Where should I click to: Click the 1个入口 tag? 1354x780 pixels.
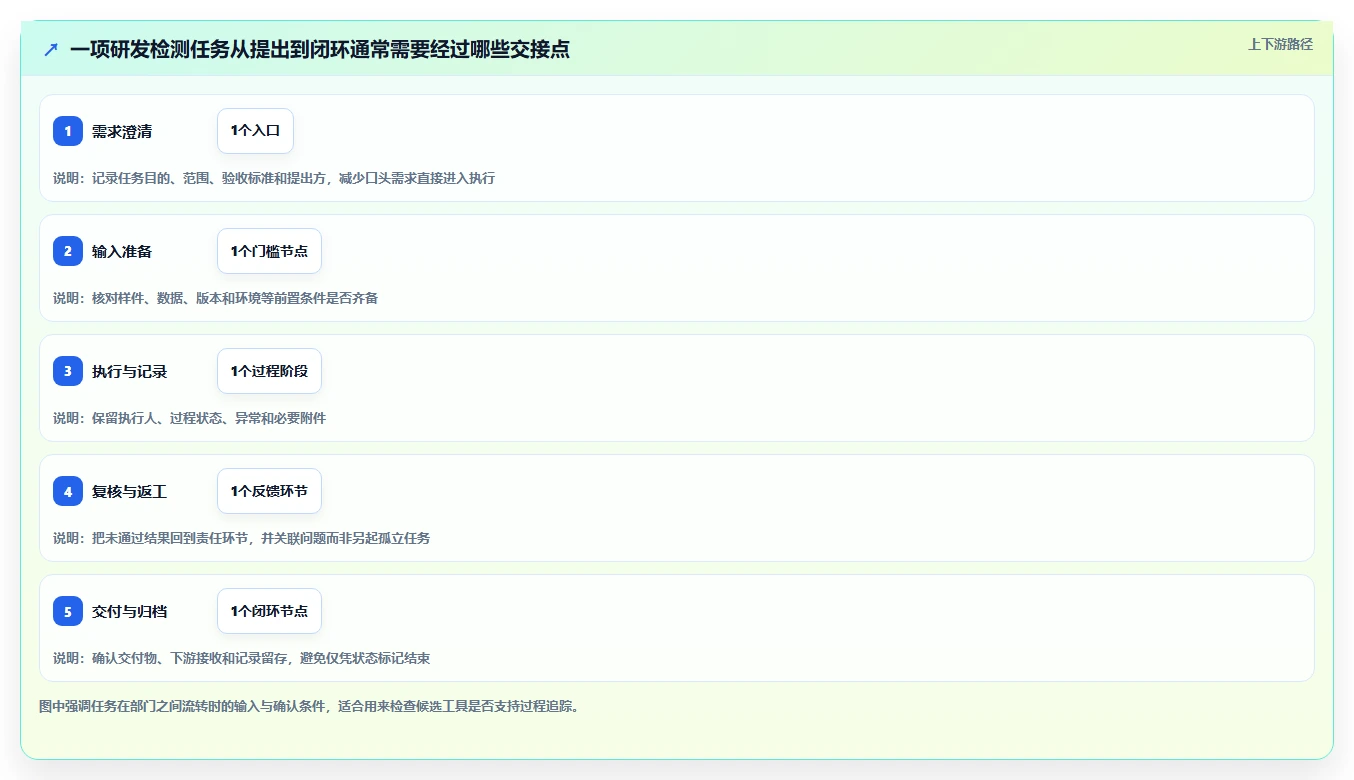(x=255, y=131)
